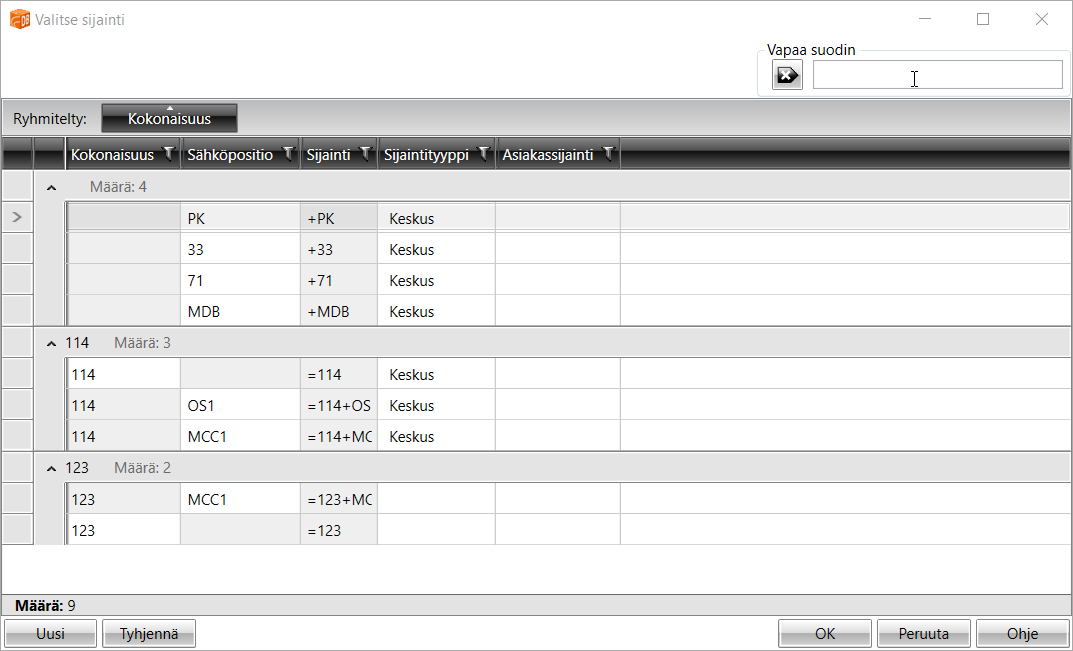The width and height of the screenshot is (1073, 651).
Task: Toggle sort on the Kokonaisuus grouping chip
Action: (x=169, y=118)
